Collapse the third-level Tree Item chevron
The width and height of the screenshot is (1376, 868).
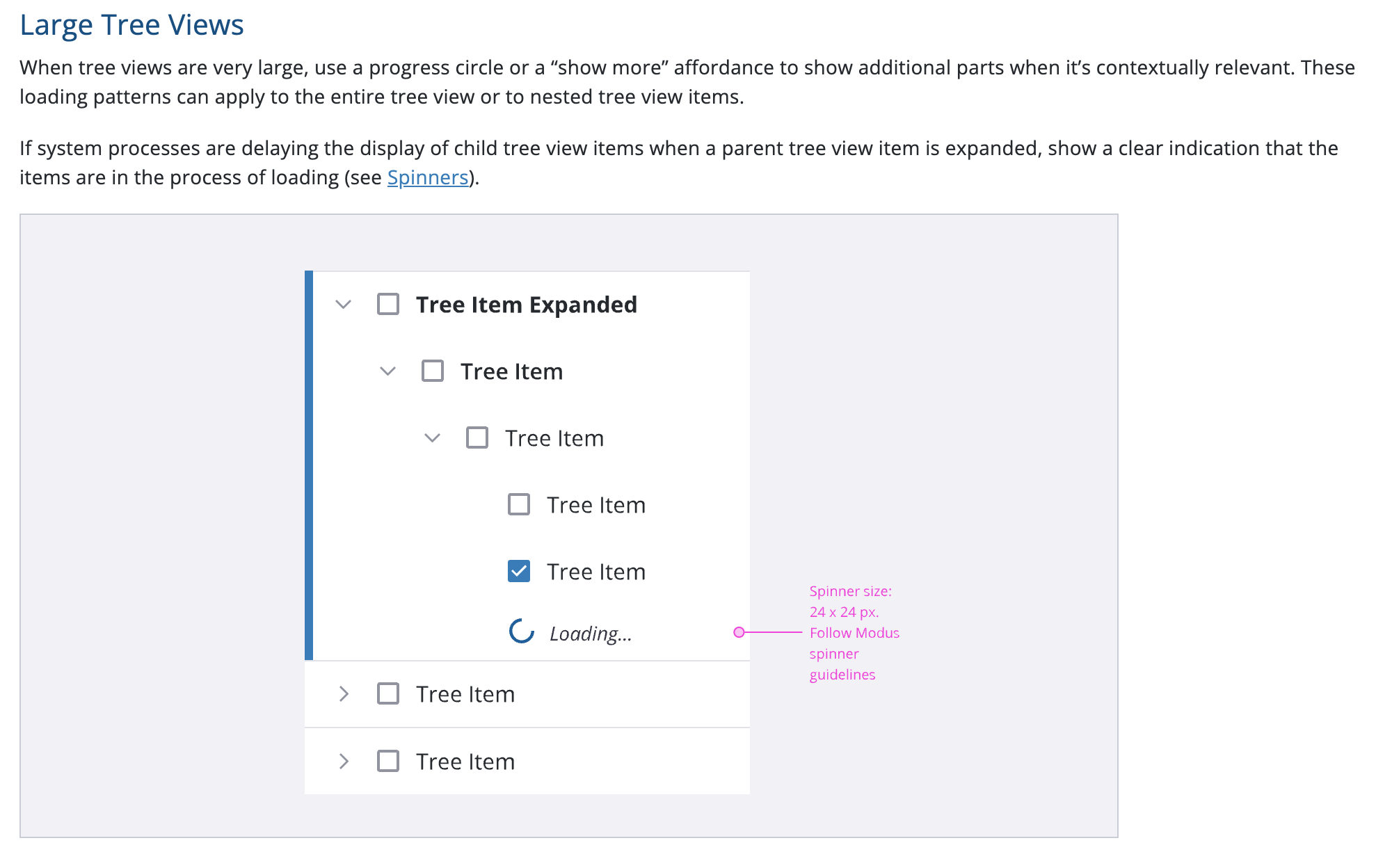[432, 438]
